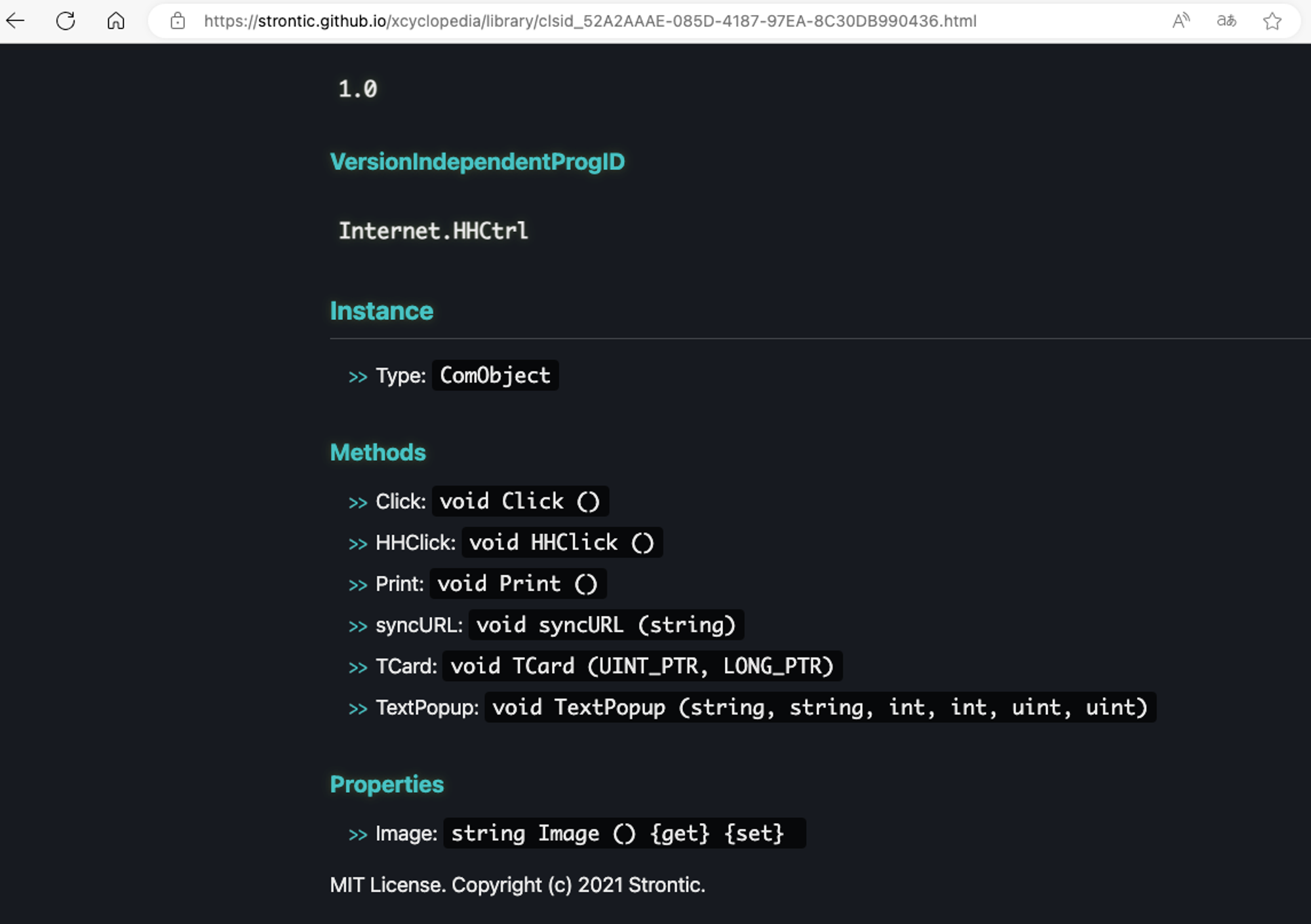
Task: Reload the page with refresh icon
Action: coord(66,21)
